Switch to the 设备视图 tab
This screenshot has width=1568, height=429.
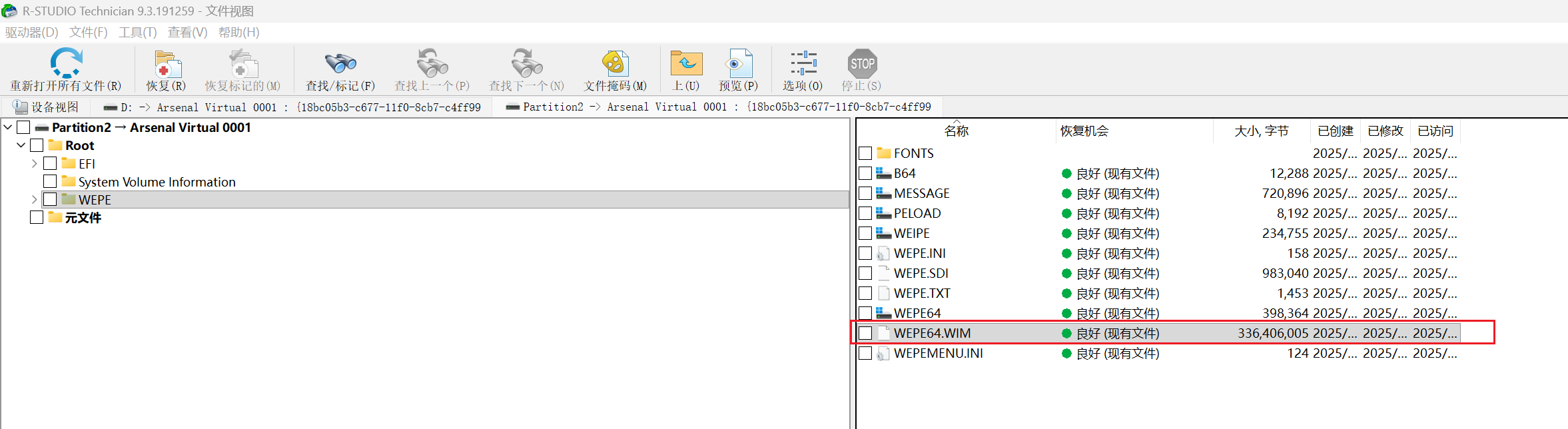tap(47, 107)
